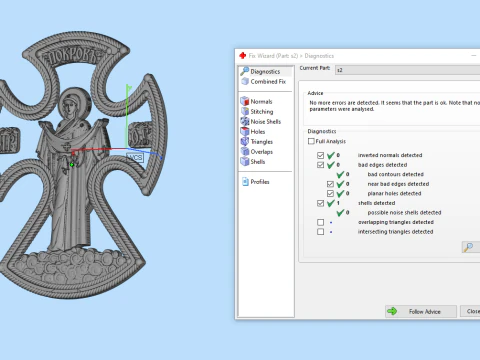Click the Holes icon
This screenshot has width=480, height=360.
[x=245, y=131]
